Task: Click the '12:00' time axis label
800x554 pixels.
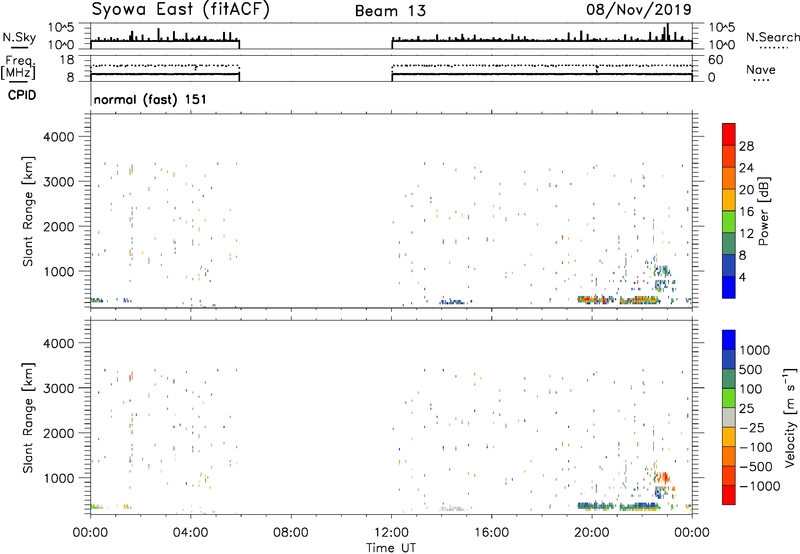Action: tap(391, 533)
